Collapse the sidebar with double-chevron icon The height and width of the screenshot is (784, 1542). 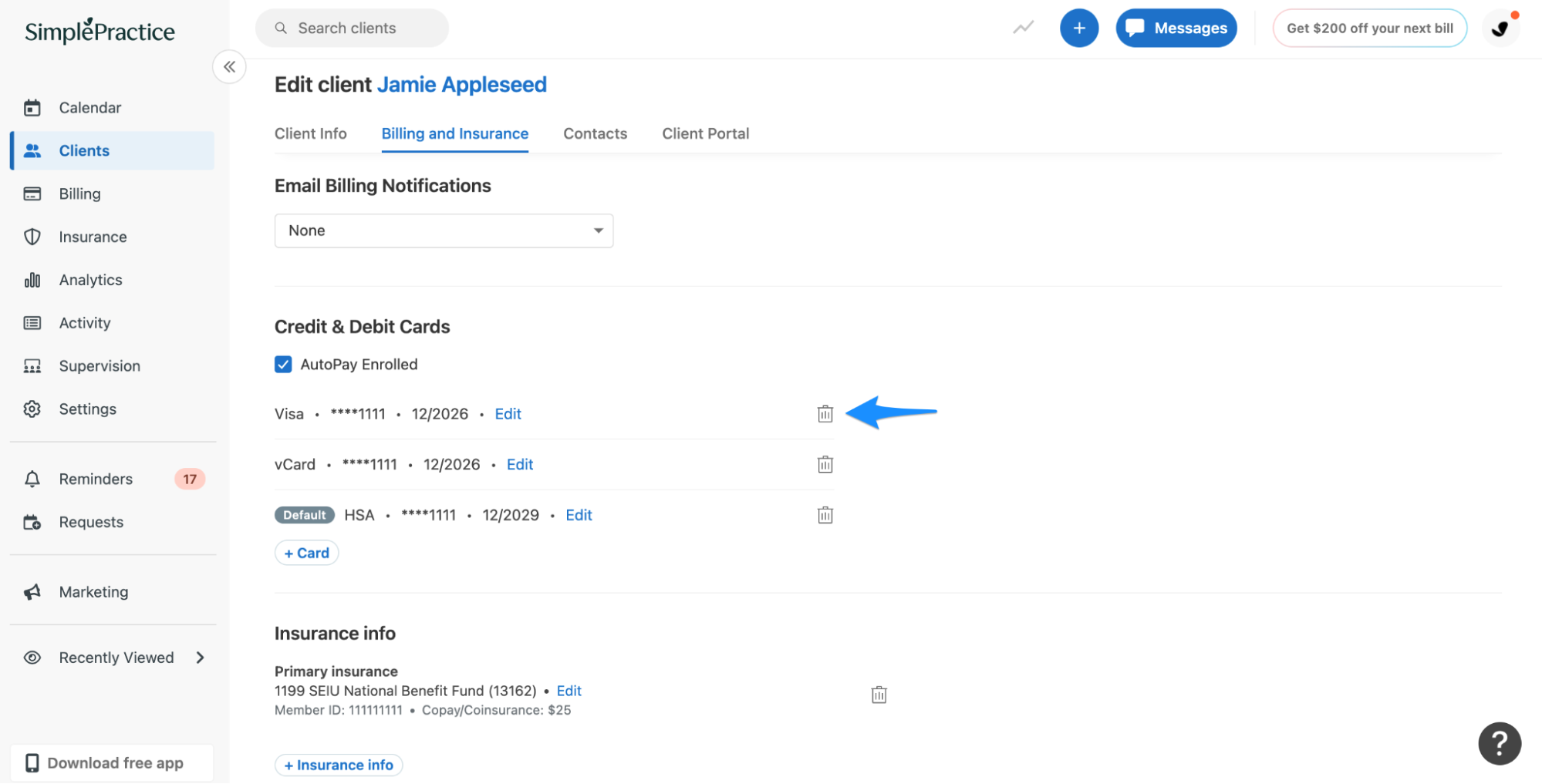point(229,67)
